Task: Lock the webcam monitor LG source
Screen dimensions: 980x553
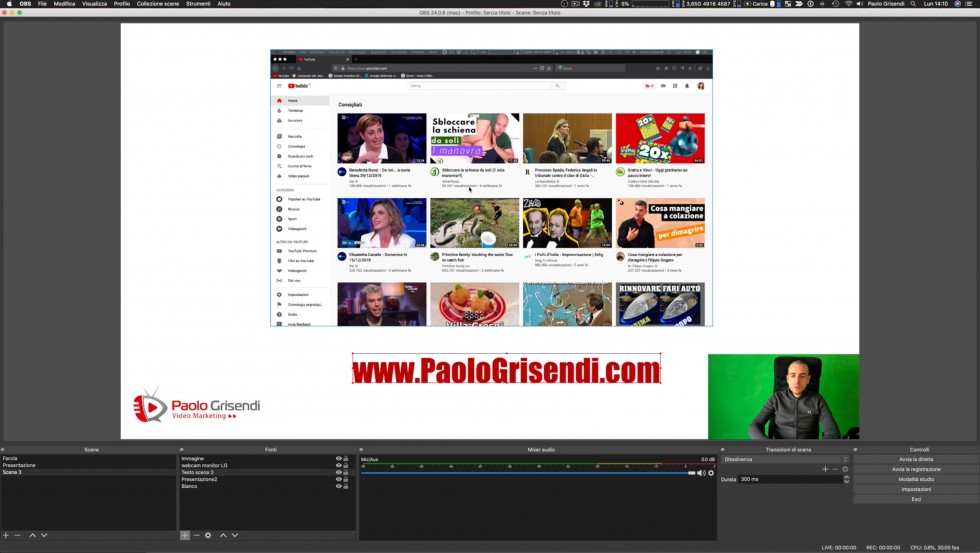Action: click(346, 466)
